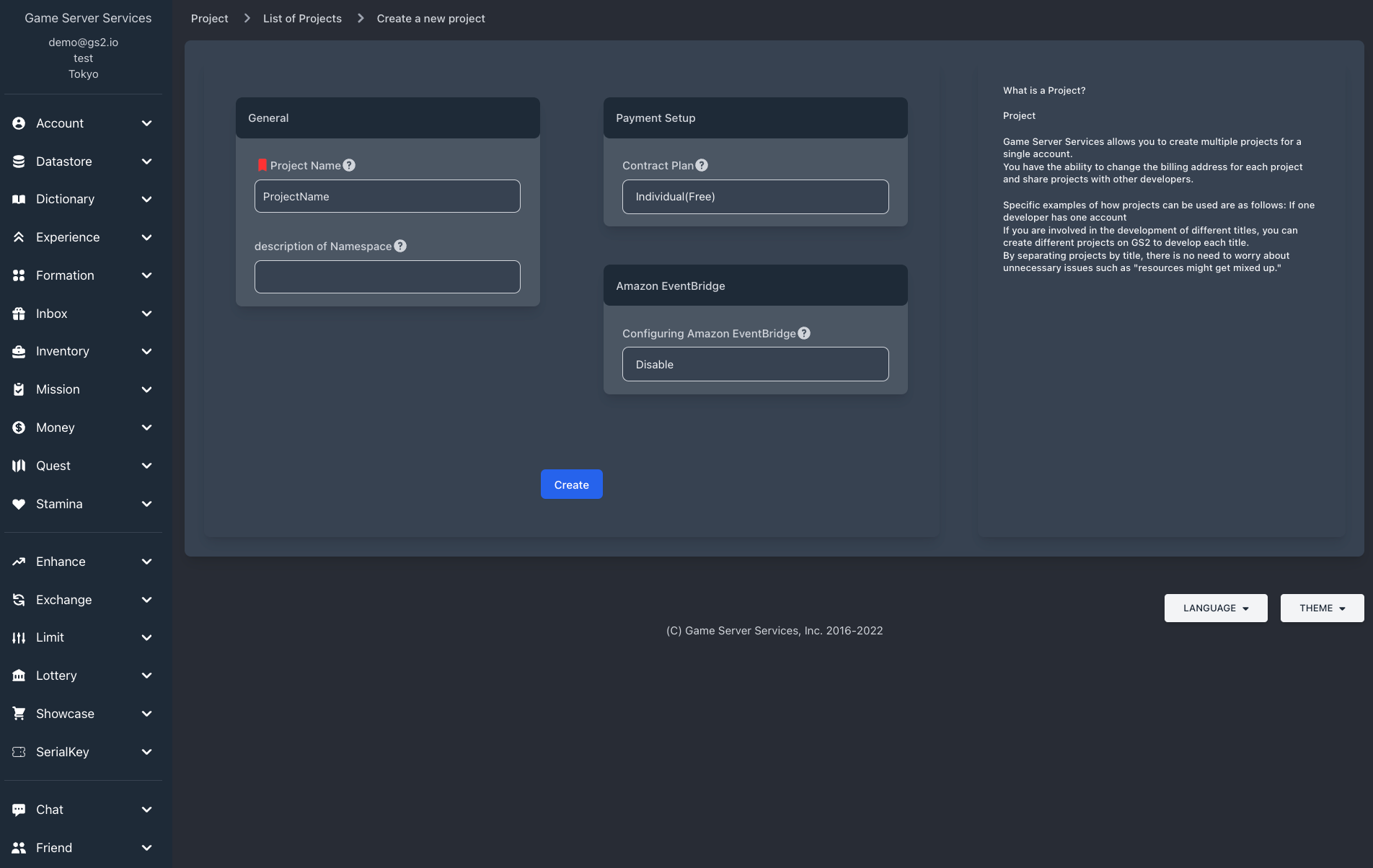Click the Datastore database icon
The image size is (1373, 868).
(x=19, y=161)
